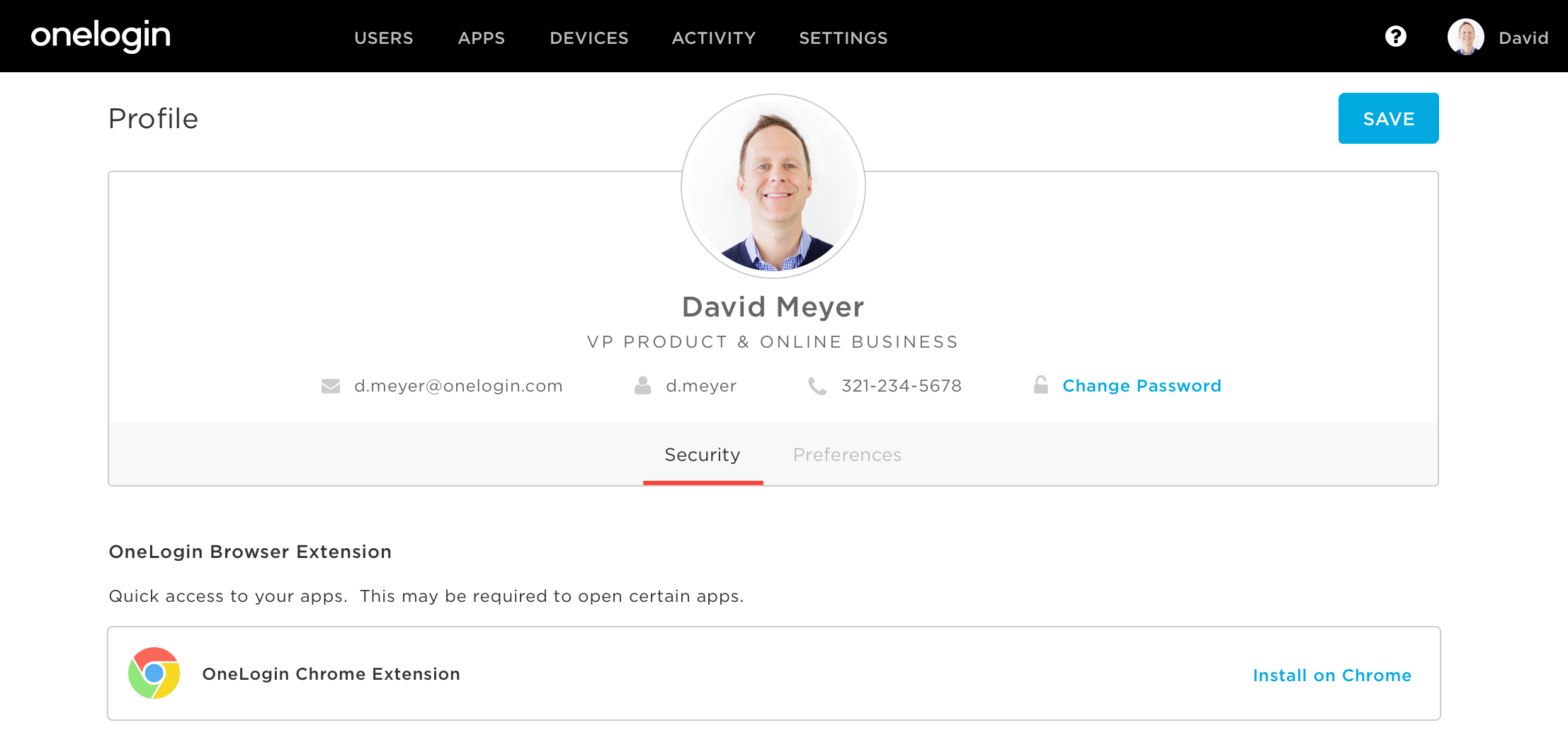The image size is (1568, 735).
Task: Click Install on Chrome link
Action: pos(1332,676)
